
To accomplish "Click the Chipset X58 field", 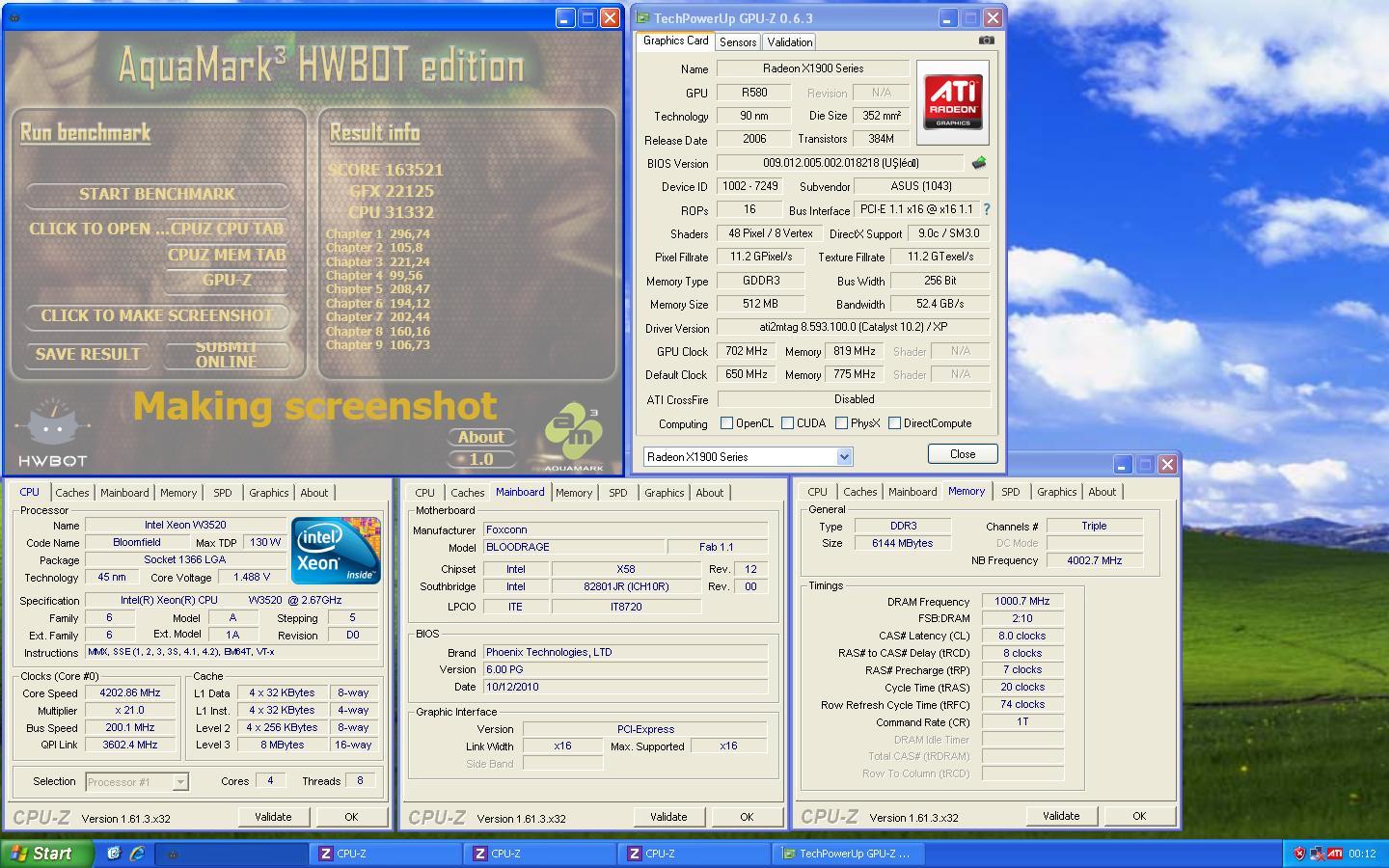I will point(625,569).
